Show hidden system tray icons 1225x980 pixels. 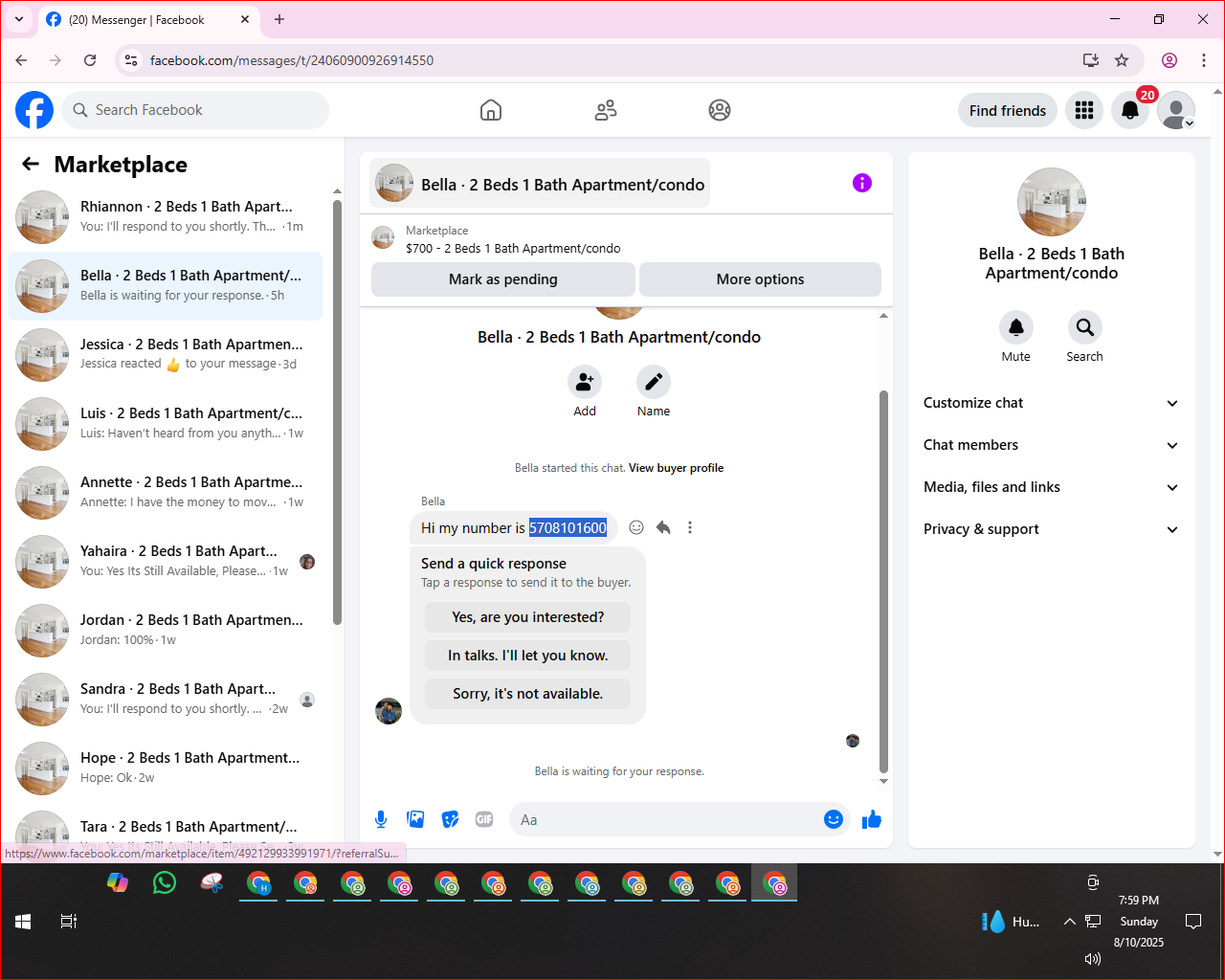(1069, 922)
